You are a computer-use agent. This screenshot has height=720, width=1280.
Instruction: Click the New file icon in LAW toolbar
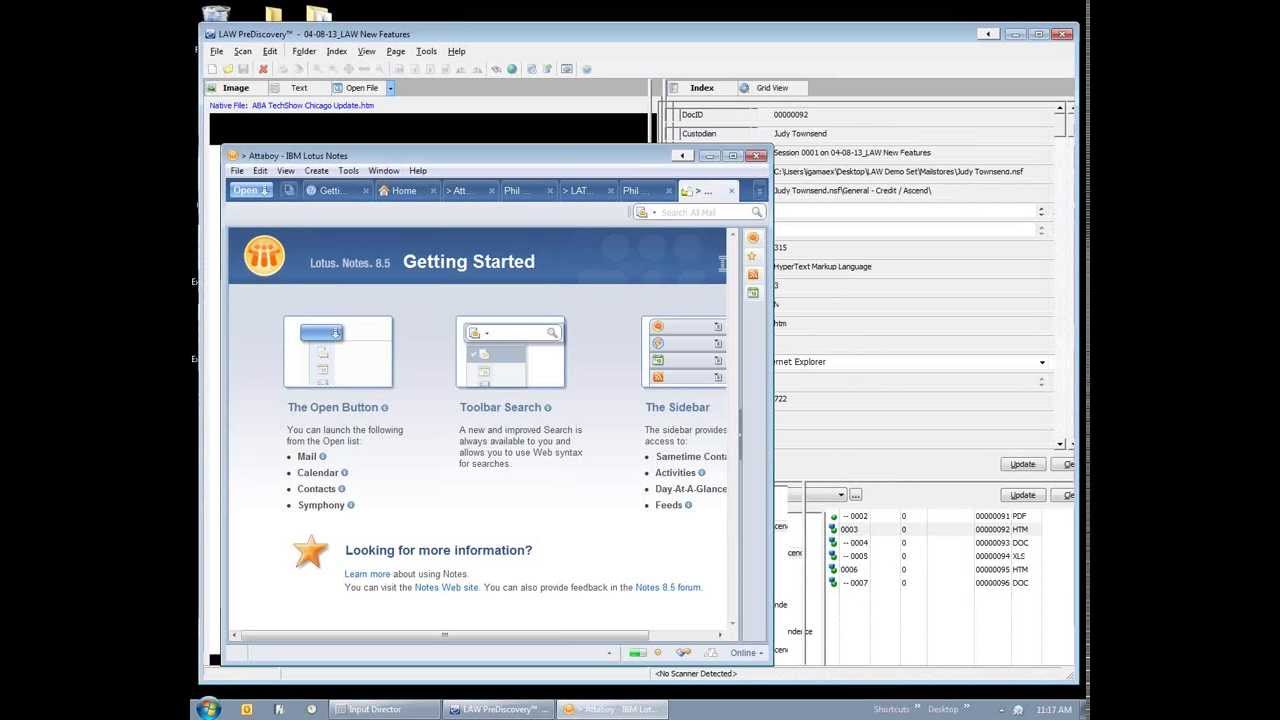point(212,69)
